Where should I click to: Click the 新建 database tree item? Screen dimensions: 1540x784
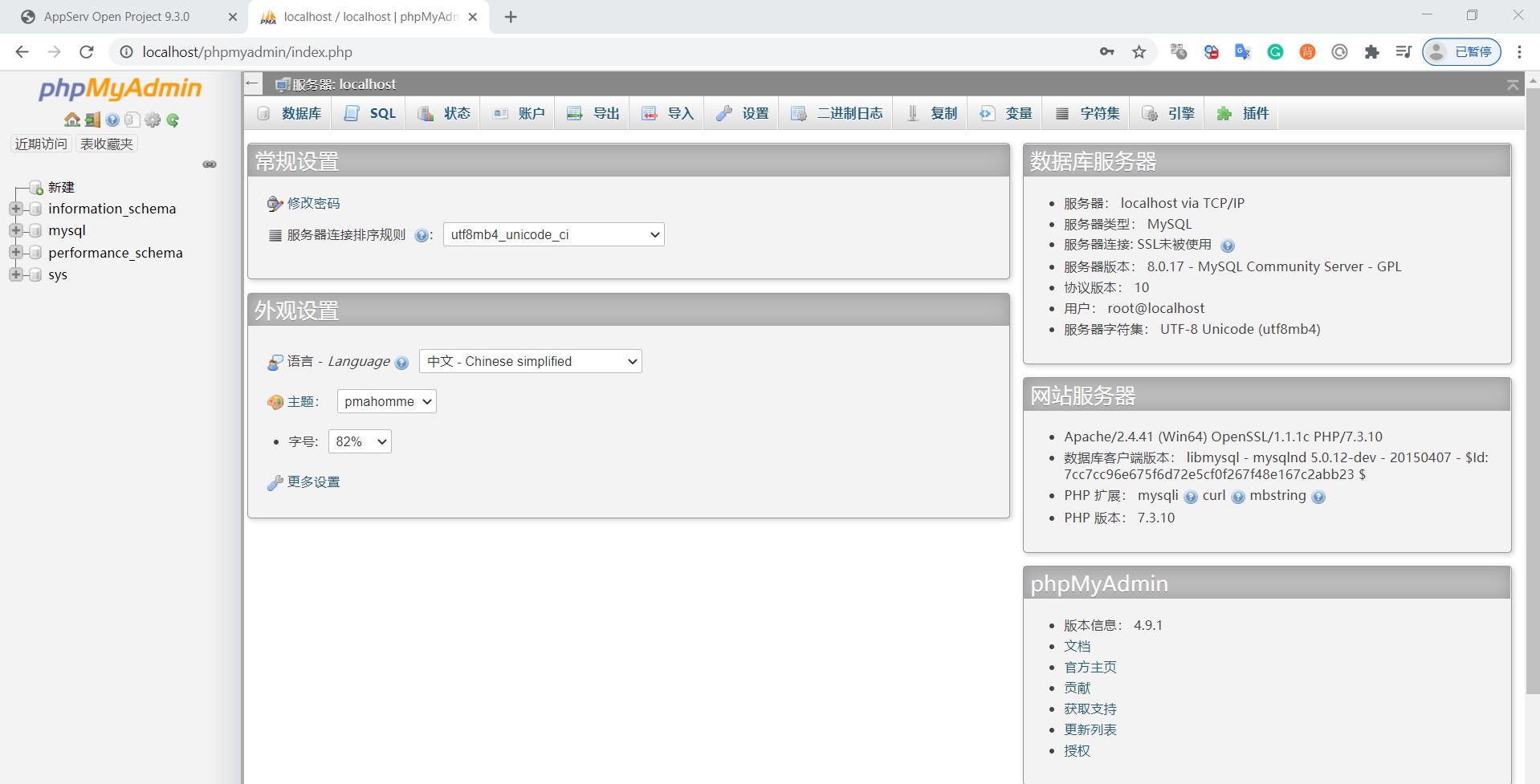(61, 187)
